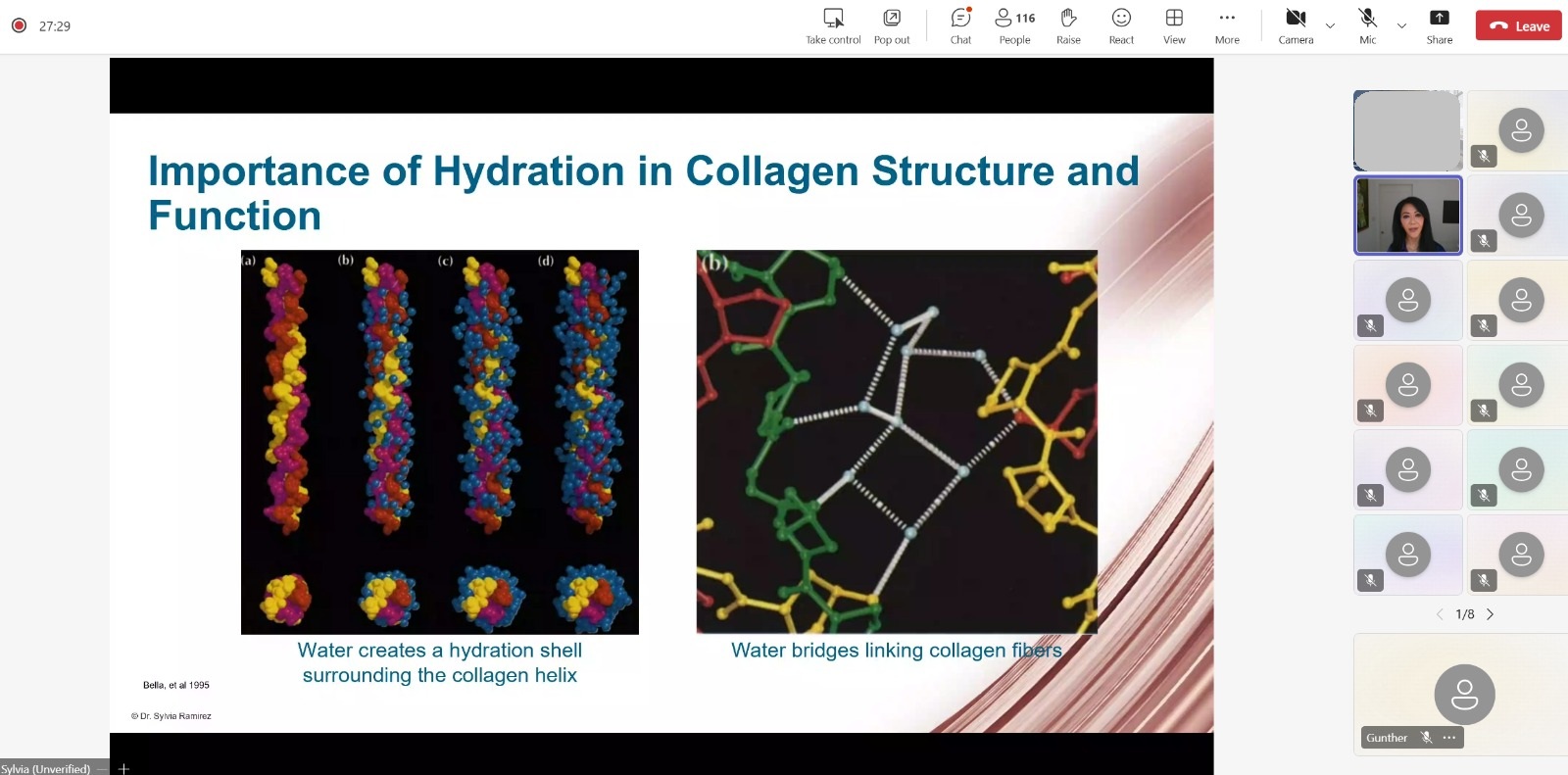
Task: Open more options for Gunther's tile
Action: click(1449, 738)
